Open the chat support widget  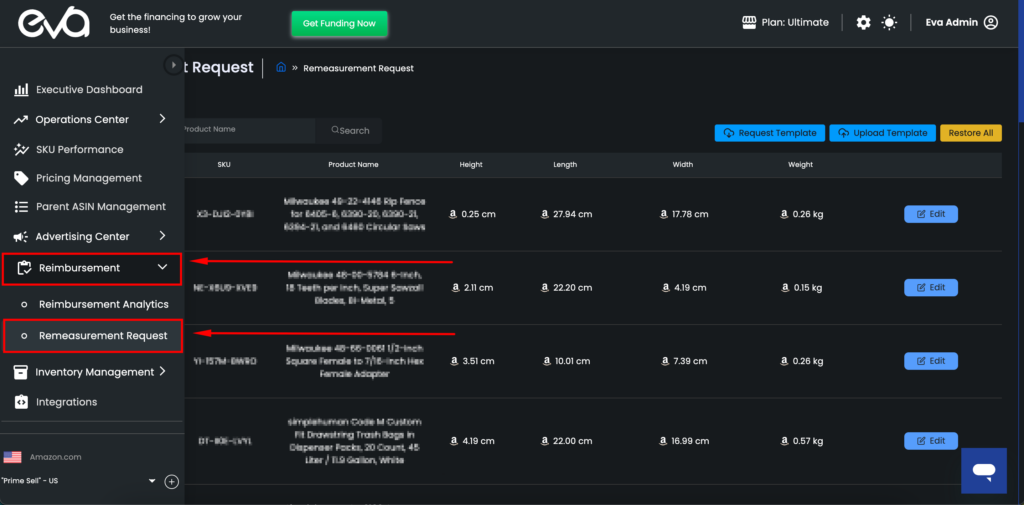[984, 470]
